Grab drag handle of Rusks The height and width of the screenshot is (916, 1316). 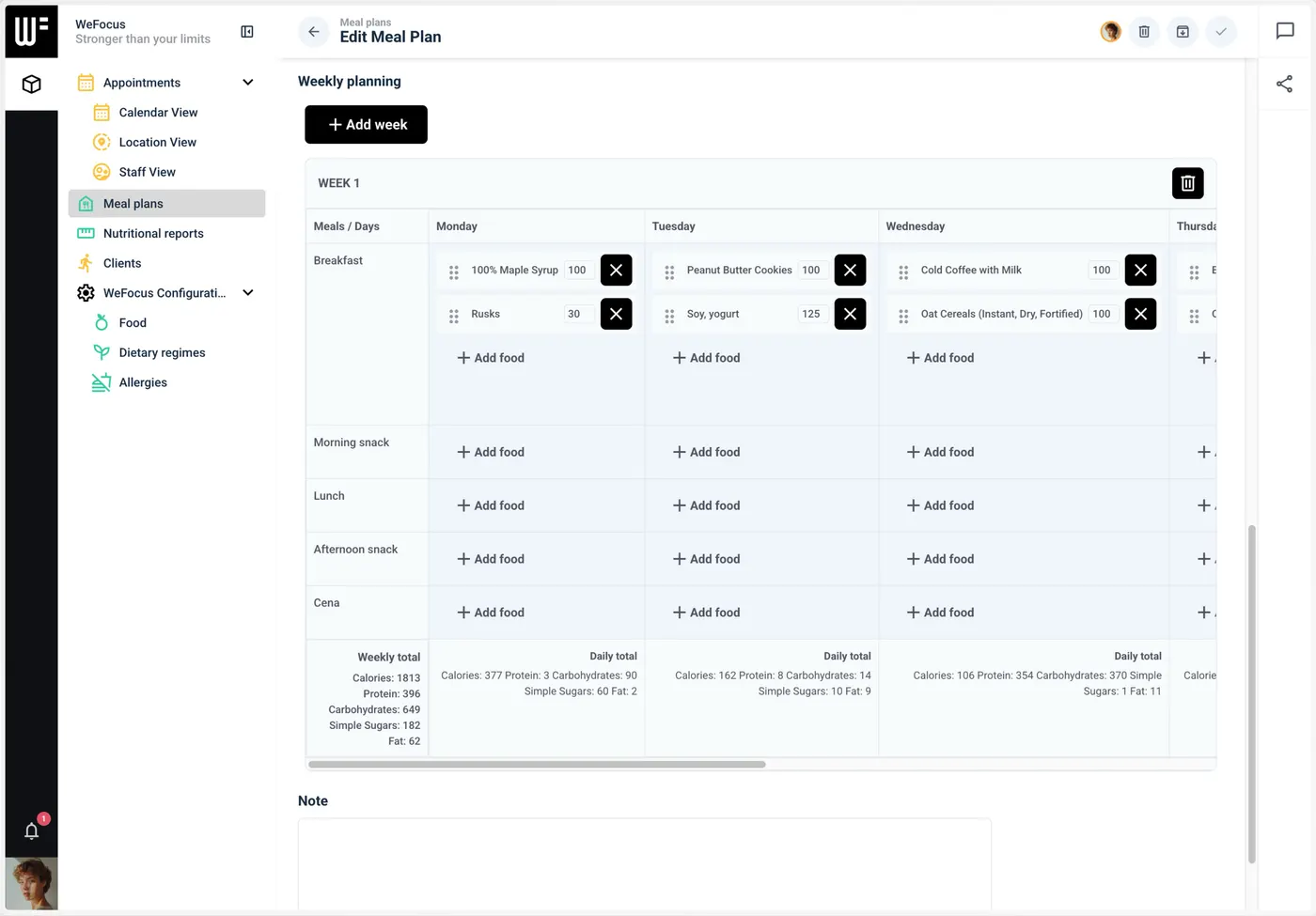[454, 317]
